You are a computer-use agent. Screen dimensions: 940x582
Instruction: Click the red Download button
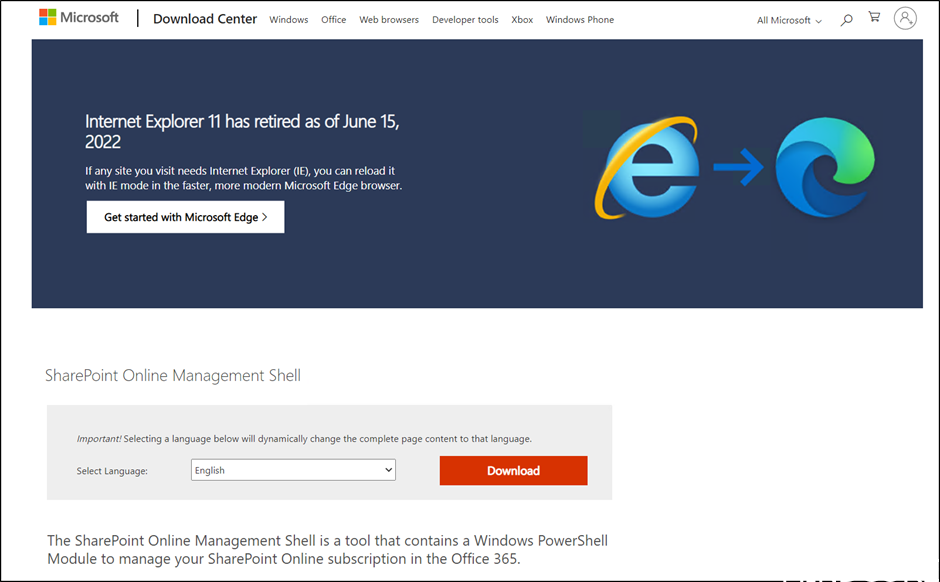tap(513, 471)
